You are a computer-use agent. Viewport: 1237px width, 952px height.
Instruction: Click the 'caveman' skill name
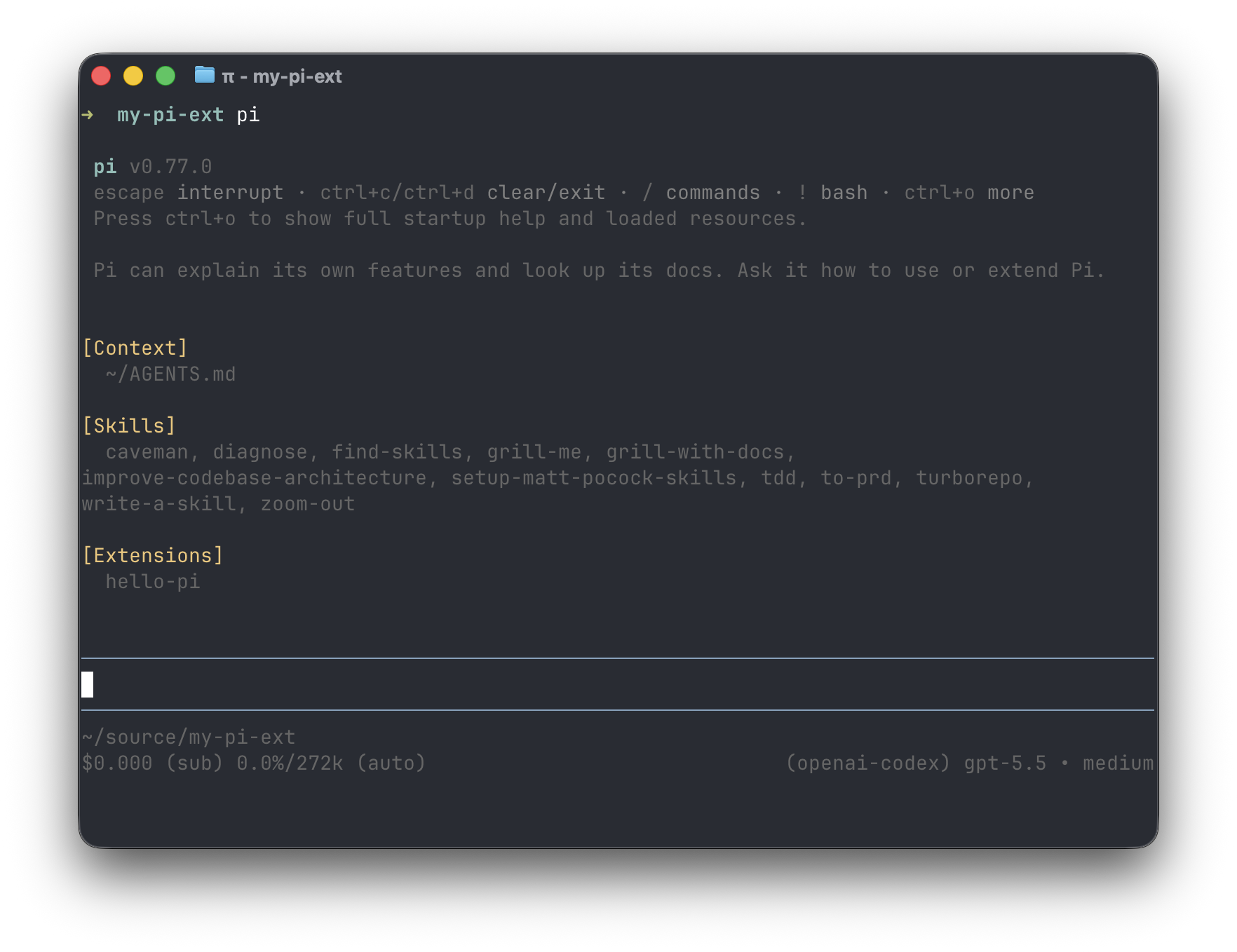pyautogui.click(x=147, y=452)
